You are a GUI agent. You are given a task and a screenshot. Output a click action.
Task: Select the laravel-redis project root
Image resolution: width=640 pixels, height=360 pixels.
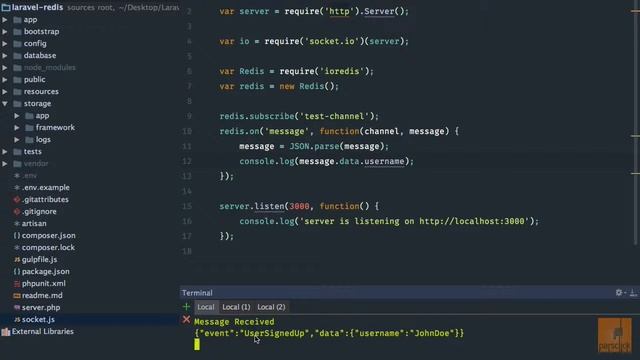(37, 7)
